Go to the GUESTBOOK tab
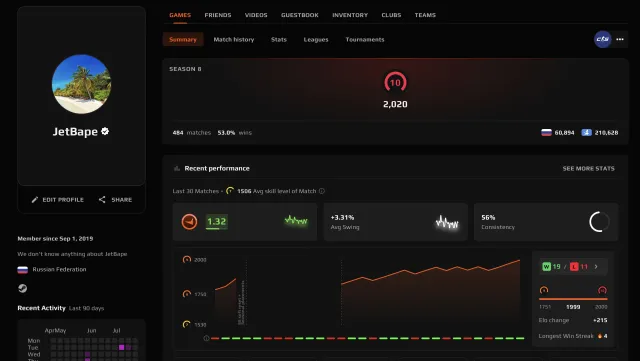 pyautogui.click(x=300, y=15)
